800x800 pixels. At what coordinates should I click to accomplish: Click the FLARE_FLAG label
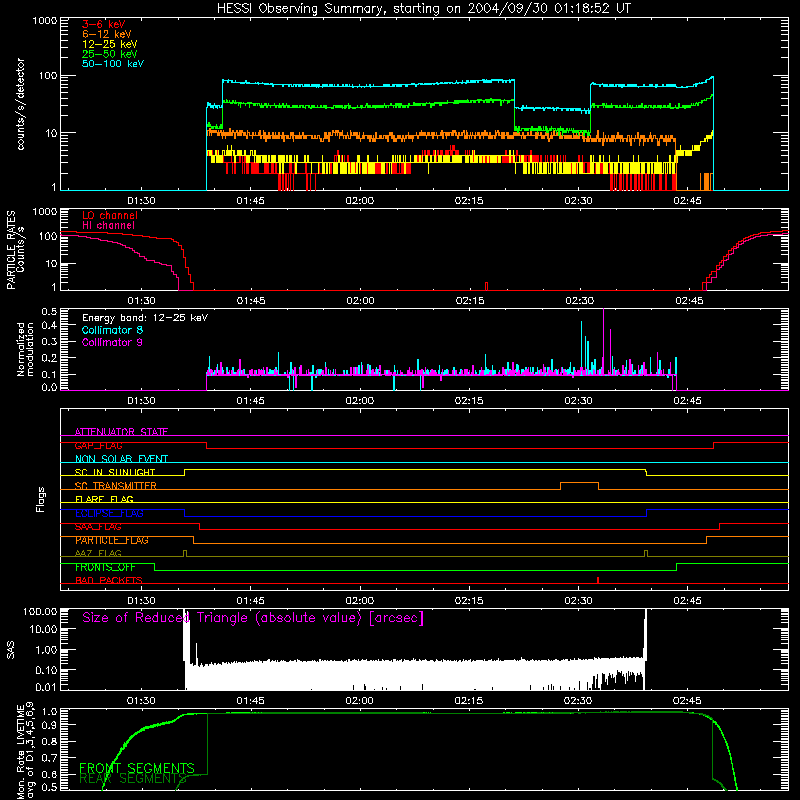click(x=104, y=499)
